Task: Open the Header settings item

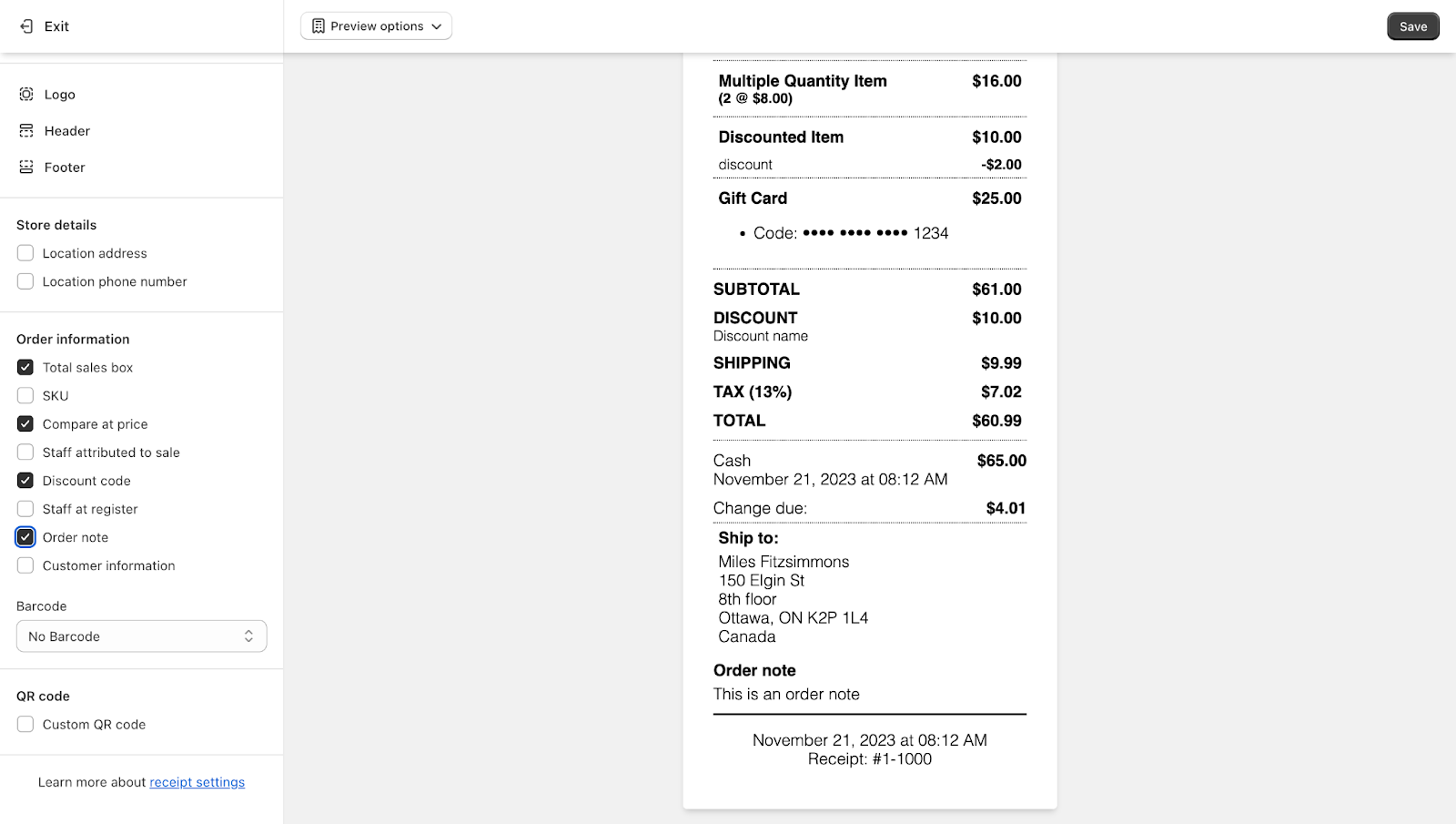Action: pyautogui.click(x=67, y=131)
